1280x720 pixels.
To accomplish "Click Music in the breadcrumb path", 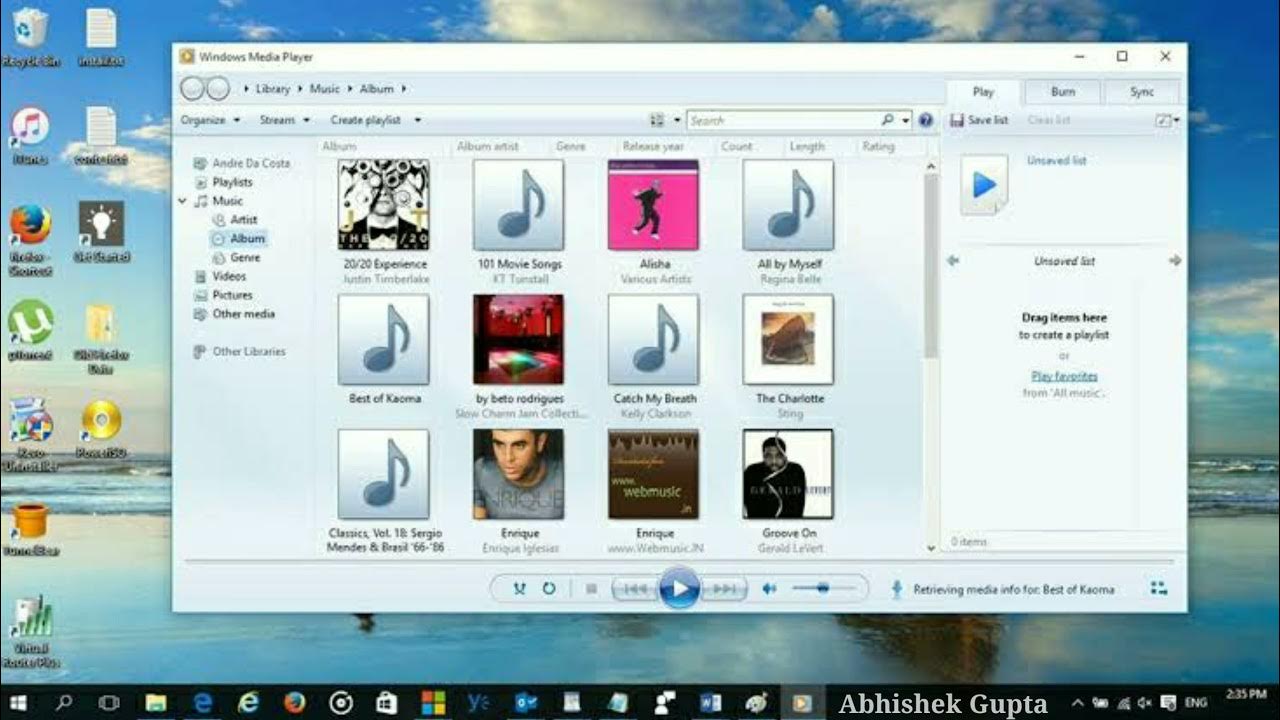I will [x=324, y=89].
